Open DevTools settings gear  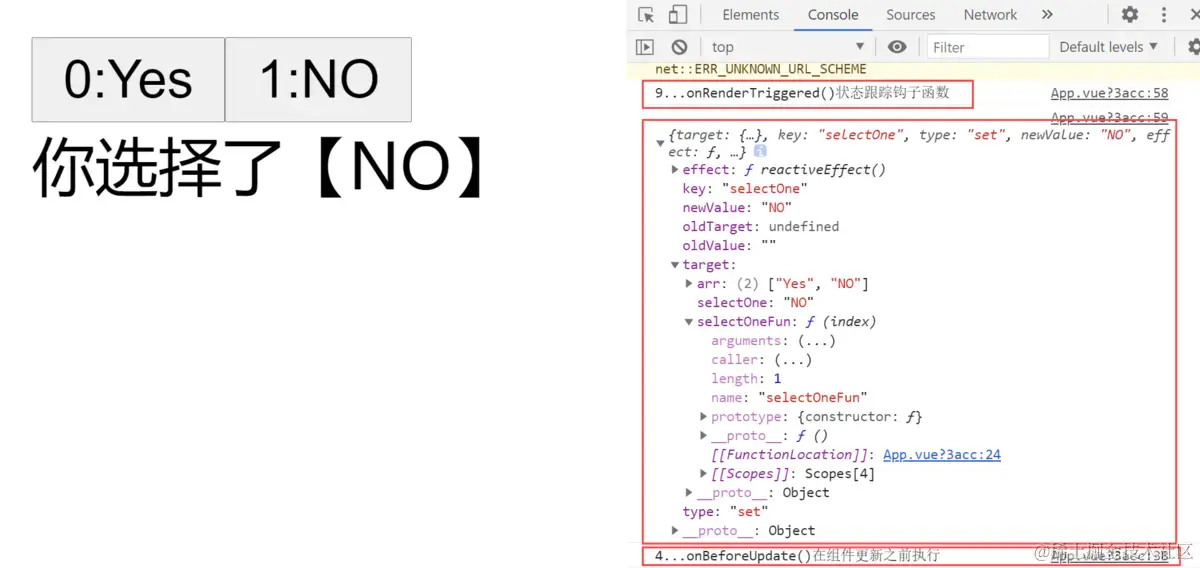1129,15
